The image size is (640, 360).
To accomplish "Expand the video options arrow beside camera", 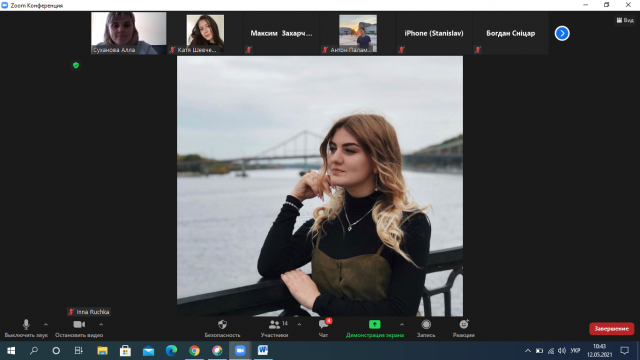I will tap(101, 325).
